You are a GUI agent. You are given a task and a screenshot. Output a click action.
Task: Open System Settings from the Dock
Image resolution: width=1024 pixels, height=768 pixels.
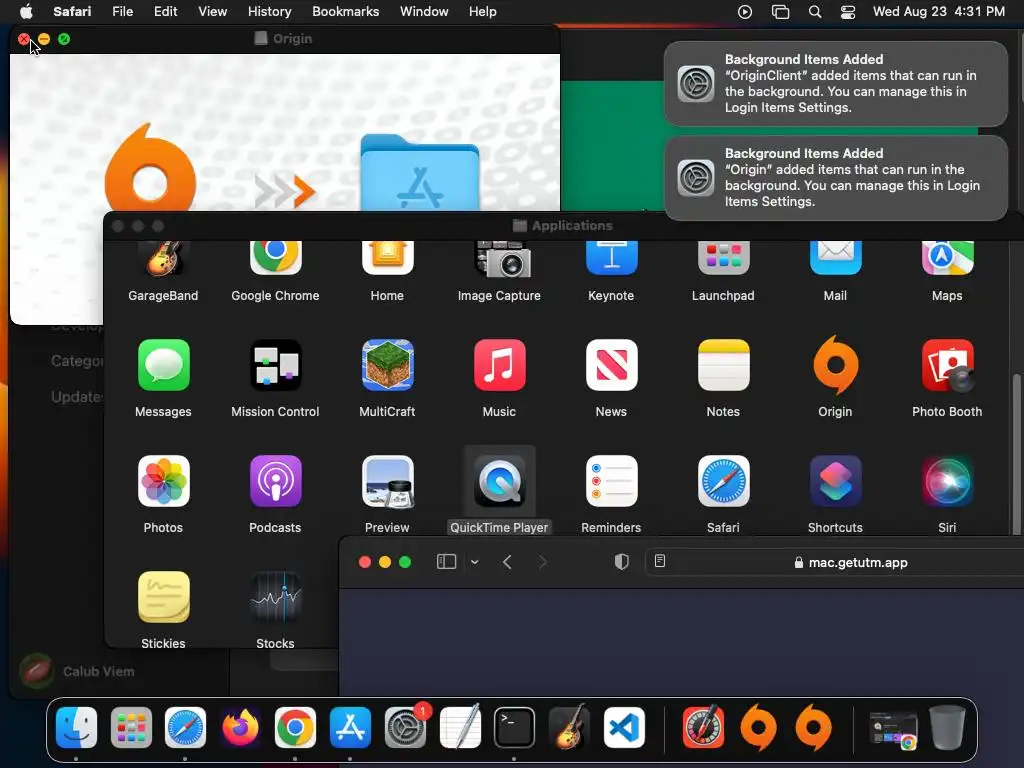click(x=406, y=728)
